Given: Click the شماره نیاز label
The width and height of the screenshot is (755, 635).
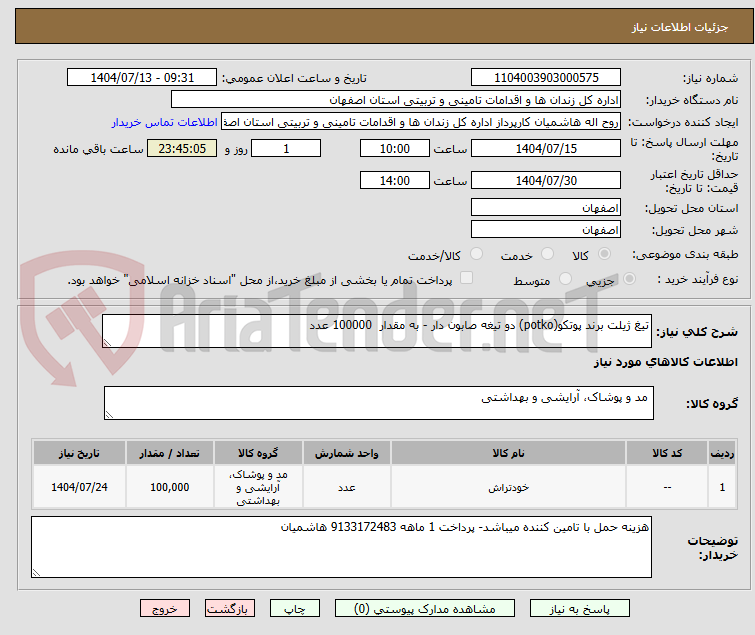Looking at the screenshot, I should point(710,78).
